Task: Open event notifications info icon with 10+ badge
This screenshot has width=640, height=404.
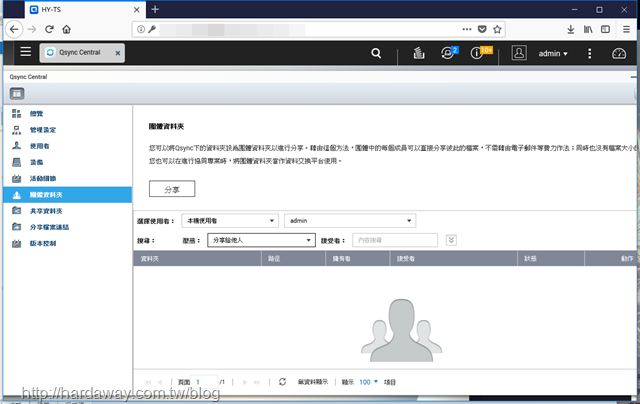Action: tap(479, 53)
